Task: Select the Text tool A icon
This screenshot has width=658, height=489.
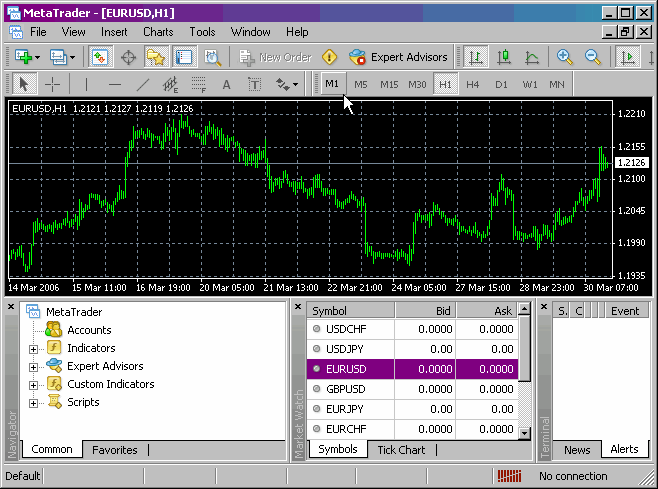Action: pos(227,84)
